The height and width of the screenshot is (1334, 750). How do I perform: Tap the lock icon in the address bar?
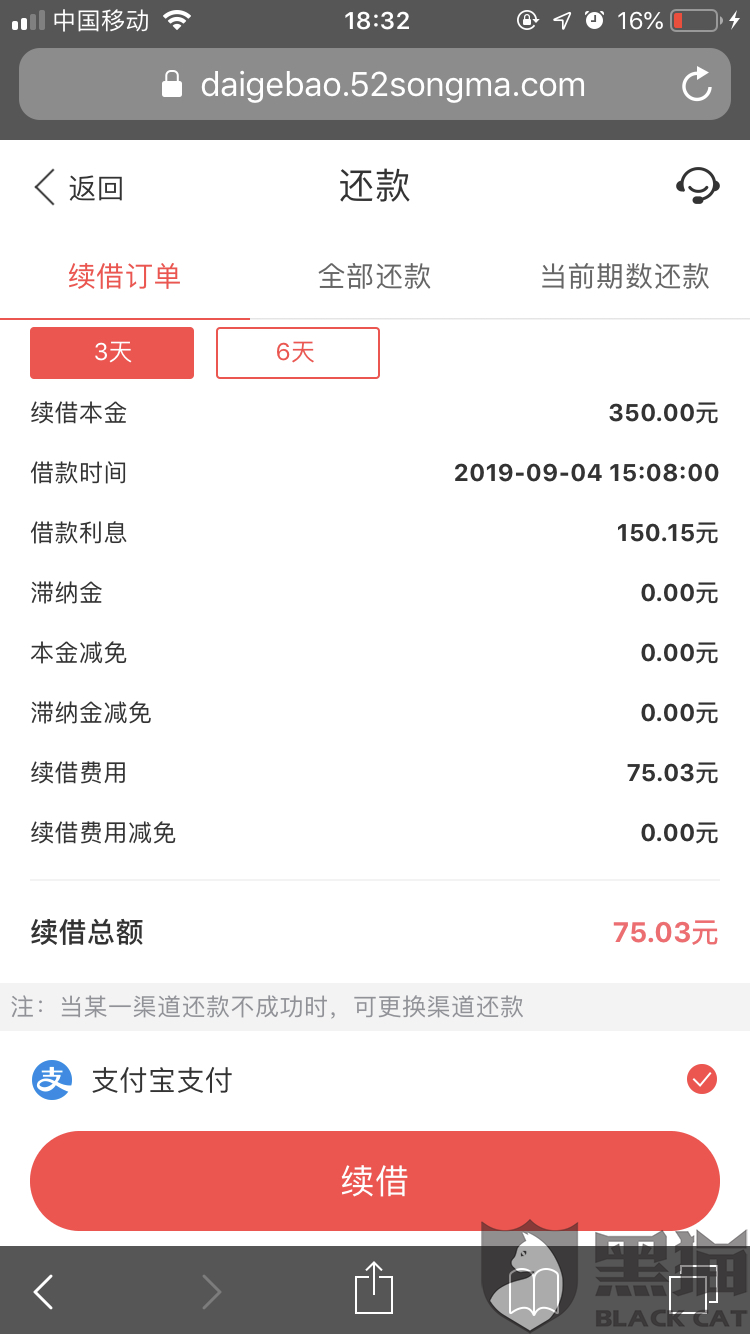click(x=172, y=85)
